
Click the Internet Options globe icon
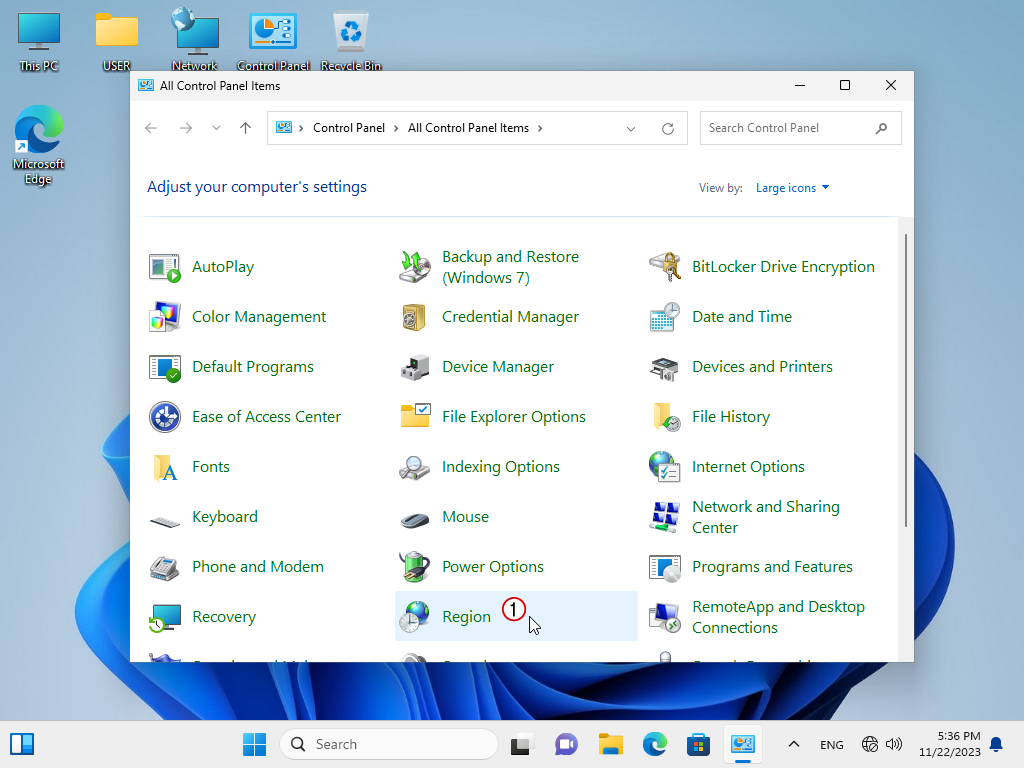[x=665, y=467]
